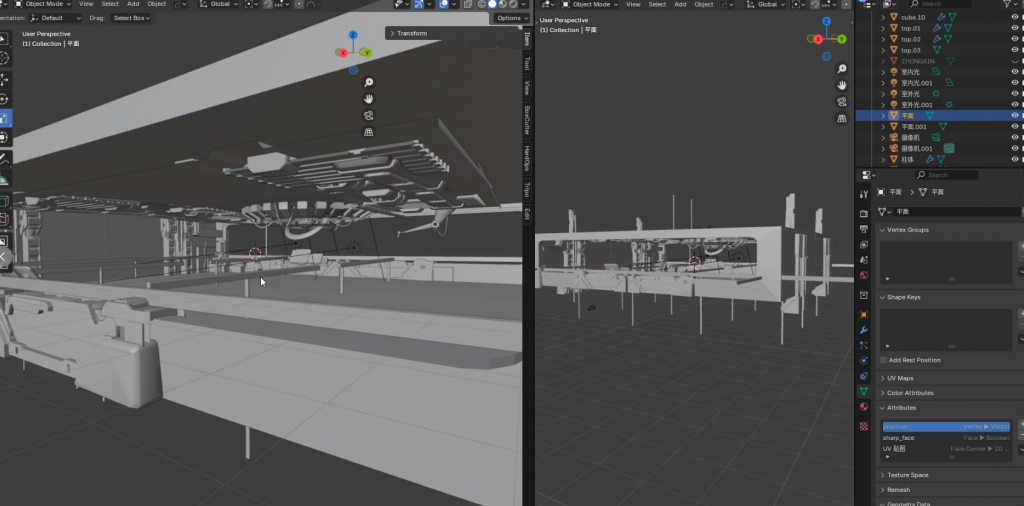The width and height of the screenshot is (1024, 506).
Task: Switch to the BoxCutter sidebar tab
Action: pyautogui.click(x=527, y=120)
